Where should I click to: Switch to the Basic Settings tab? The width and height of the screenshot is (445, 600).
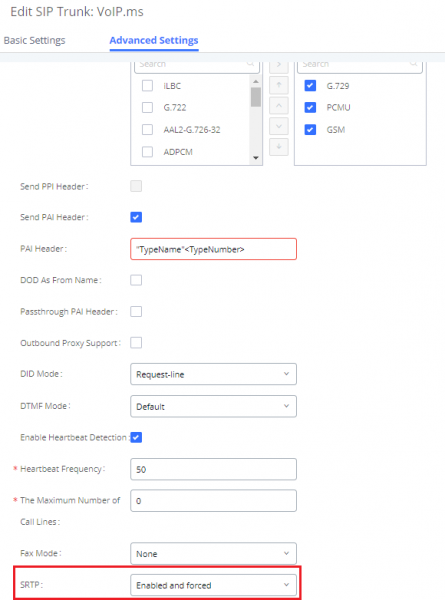coord(34,40)
